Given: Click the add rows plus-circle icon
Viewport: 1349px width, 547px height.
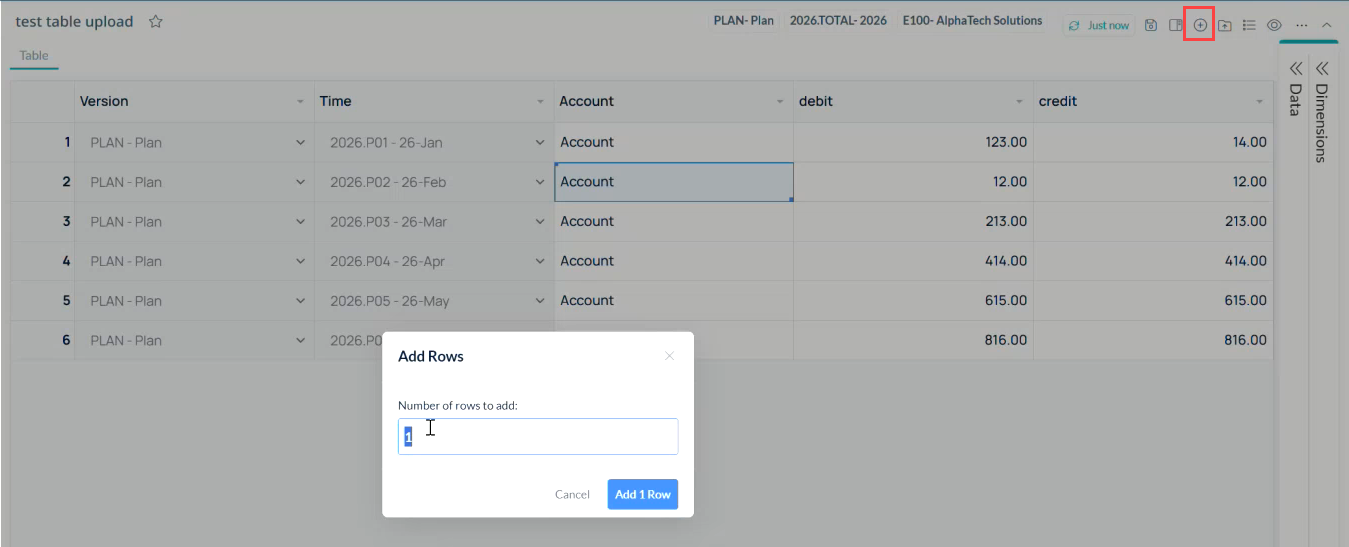Looking at the screenshot, I should 1200,25.
